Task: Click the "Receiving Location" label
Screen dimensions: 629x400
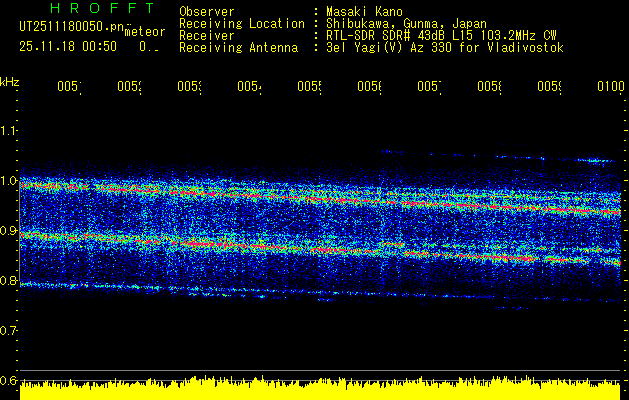Action: [242, 24]
